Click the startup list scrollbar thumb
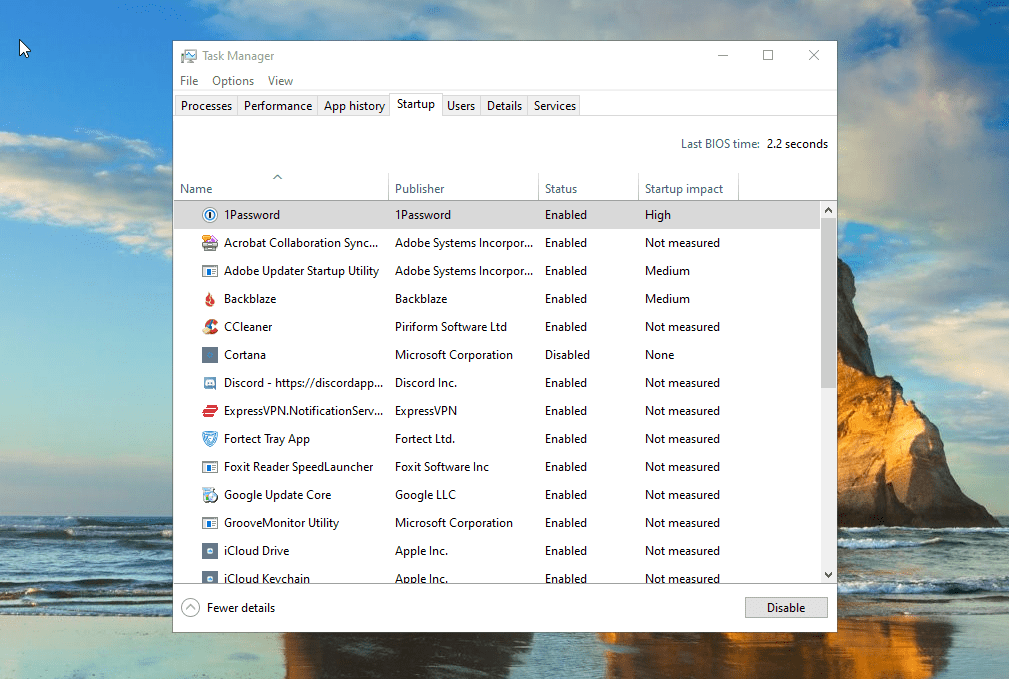This screenshot has width=1009, height=679. point(828,302)
